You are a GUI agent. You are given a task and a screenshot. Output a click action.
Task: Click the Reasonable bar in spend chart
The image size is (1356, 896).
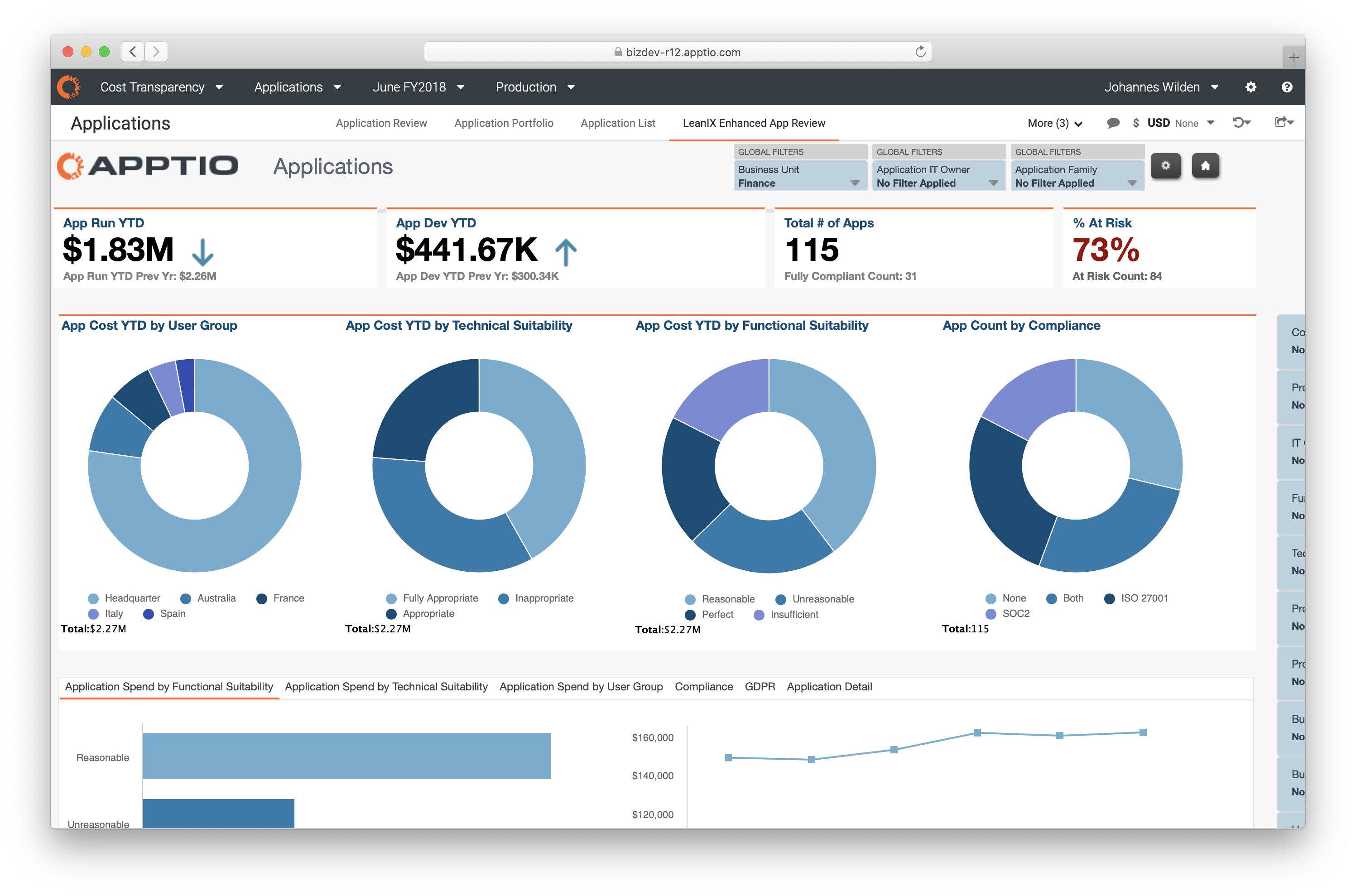(x=346, y=756)
